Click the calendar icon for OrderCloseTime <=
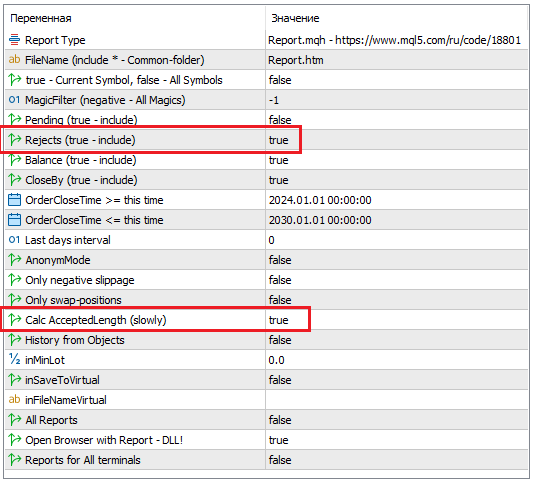The width and height of the screenshot is (535, 483). 14,220
